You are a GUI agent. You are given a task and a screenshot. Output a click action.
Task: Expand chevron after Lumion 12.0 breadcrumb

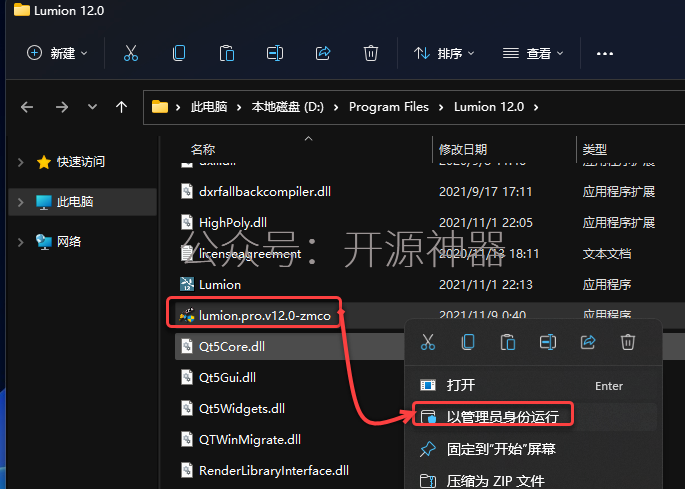tap(536, 107)
